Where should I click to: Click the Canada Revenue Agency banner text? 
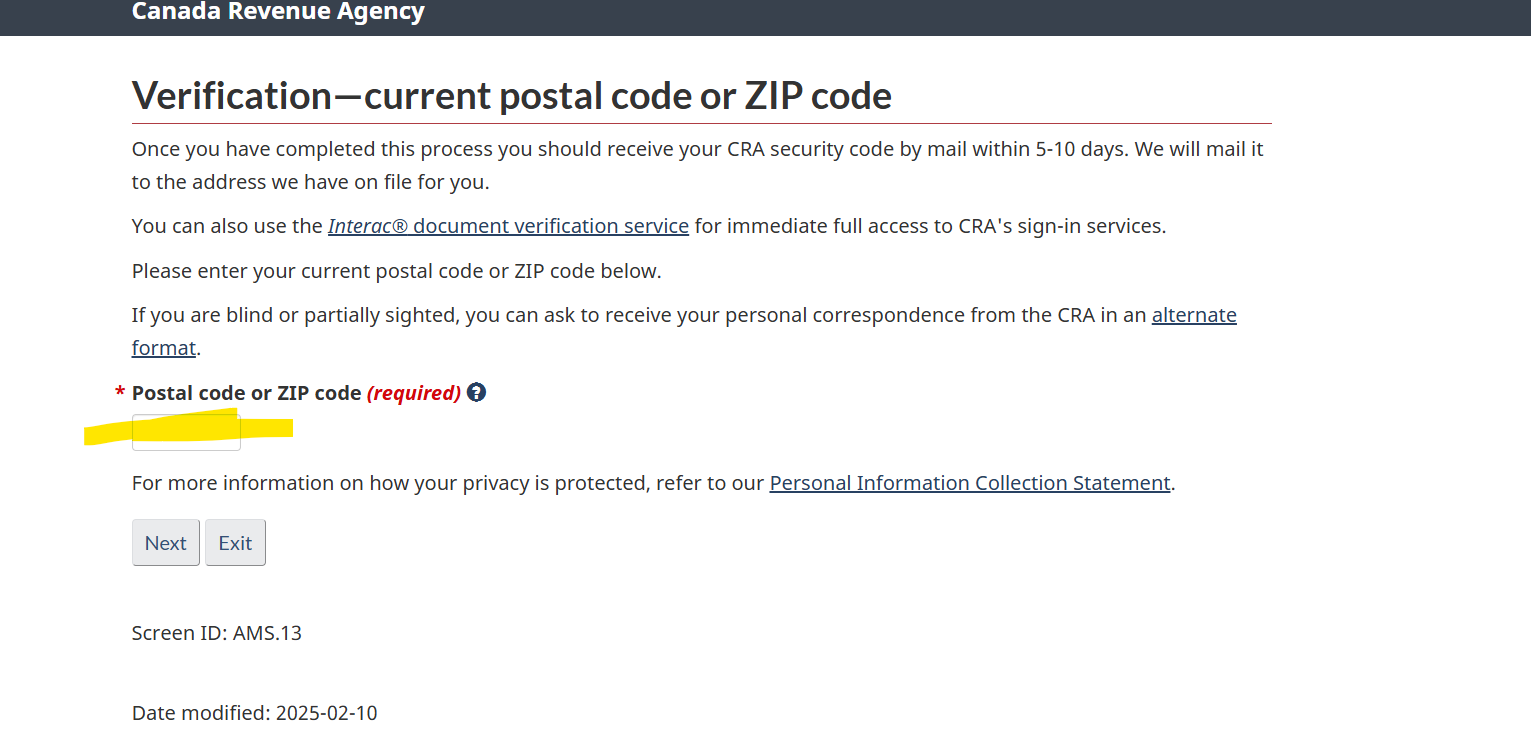(278, 12)
